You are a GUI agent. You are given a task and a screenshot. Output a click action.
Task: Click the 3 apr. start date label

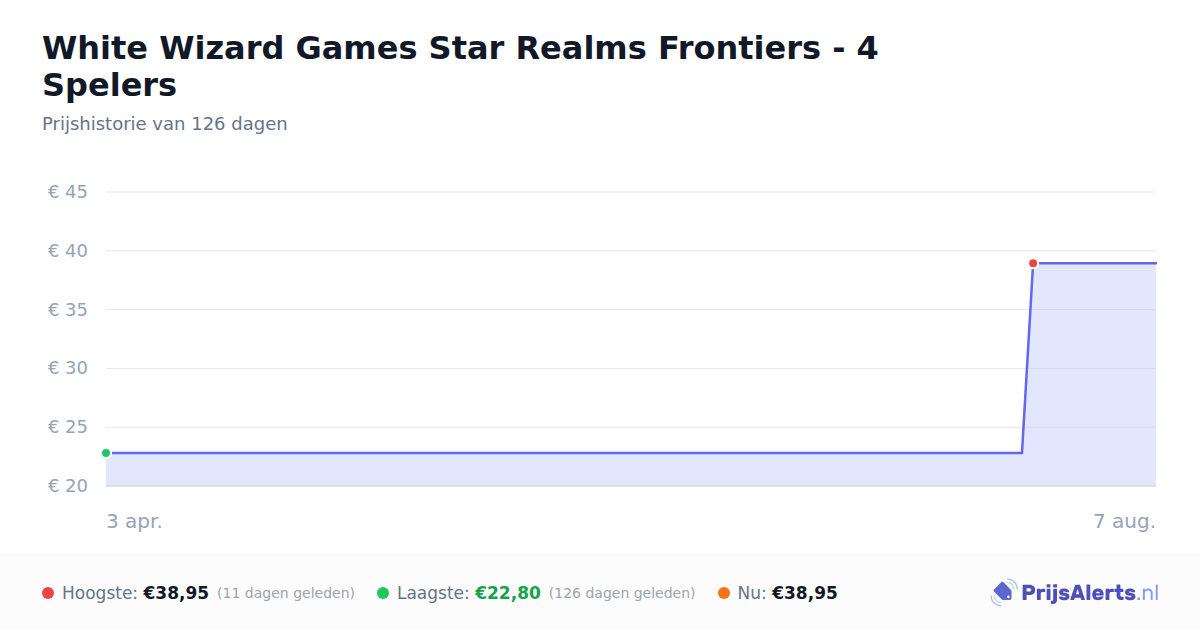point(134,522)
